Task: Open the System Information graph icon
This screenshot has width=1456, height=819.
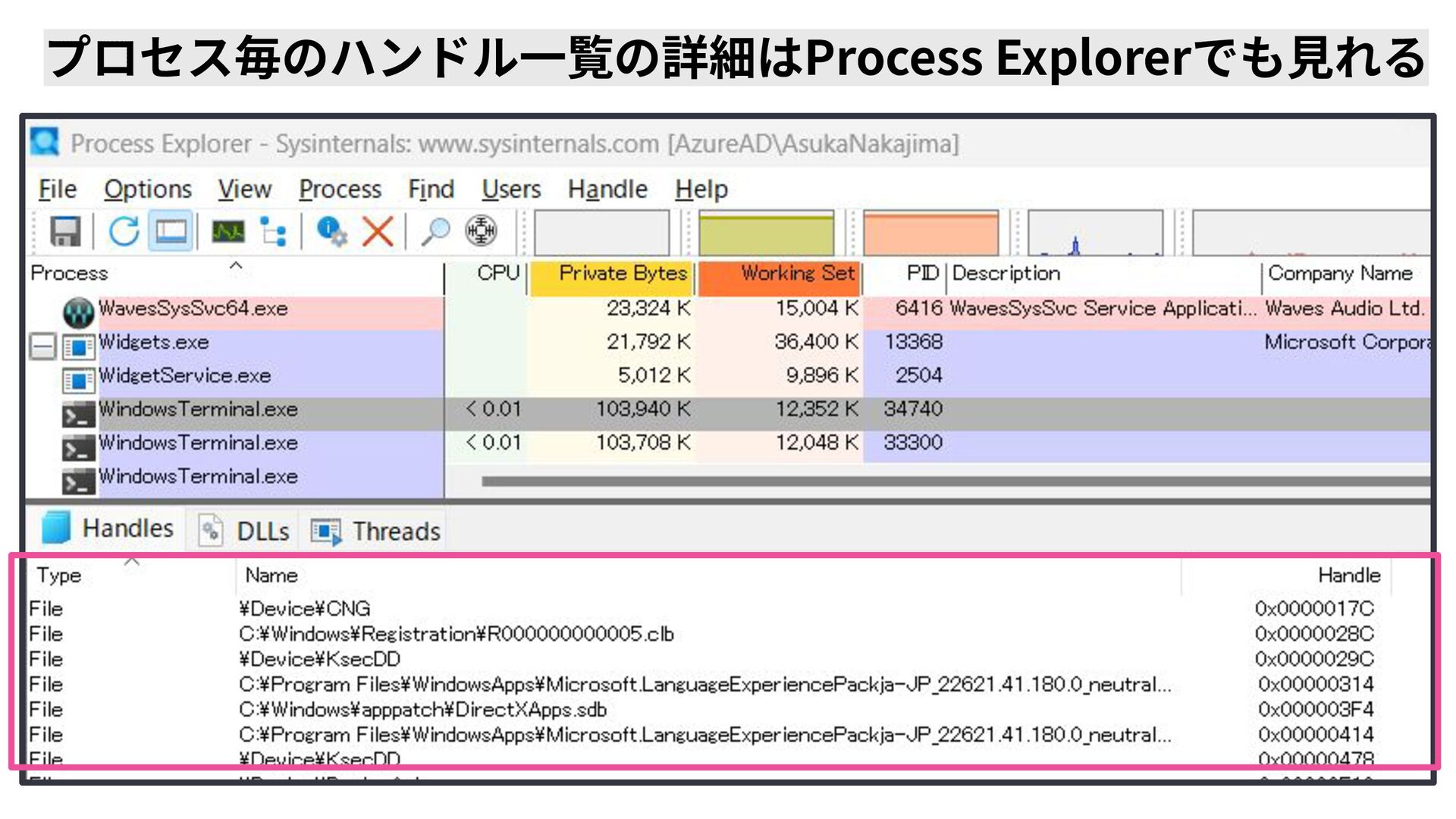Action: tap(227, 231)
